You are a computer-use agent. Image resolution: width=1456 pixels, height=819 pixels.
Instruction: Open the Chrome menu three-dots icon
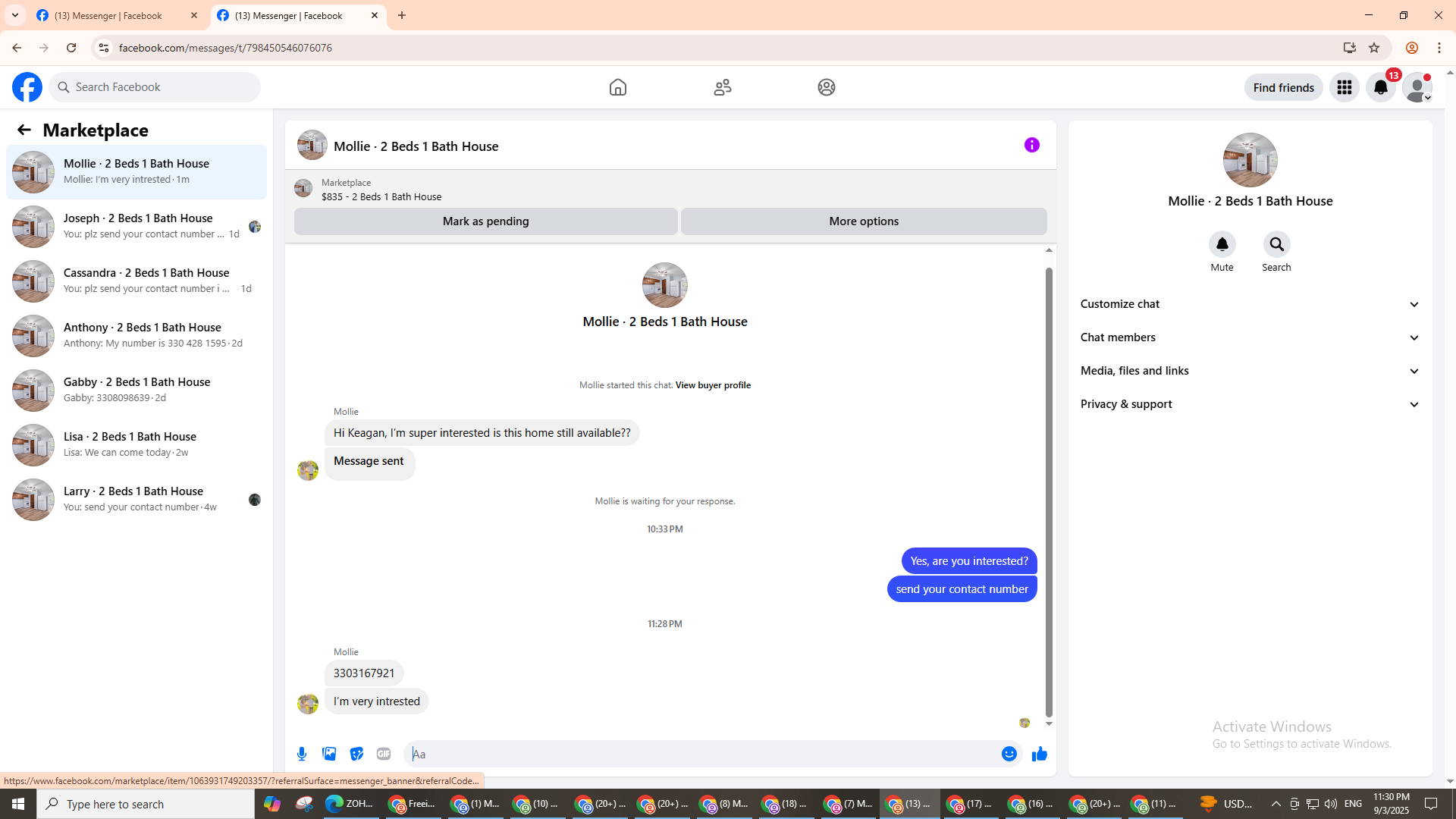pyautogui.click(x=1439, y=48)
